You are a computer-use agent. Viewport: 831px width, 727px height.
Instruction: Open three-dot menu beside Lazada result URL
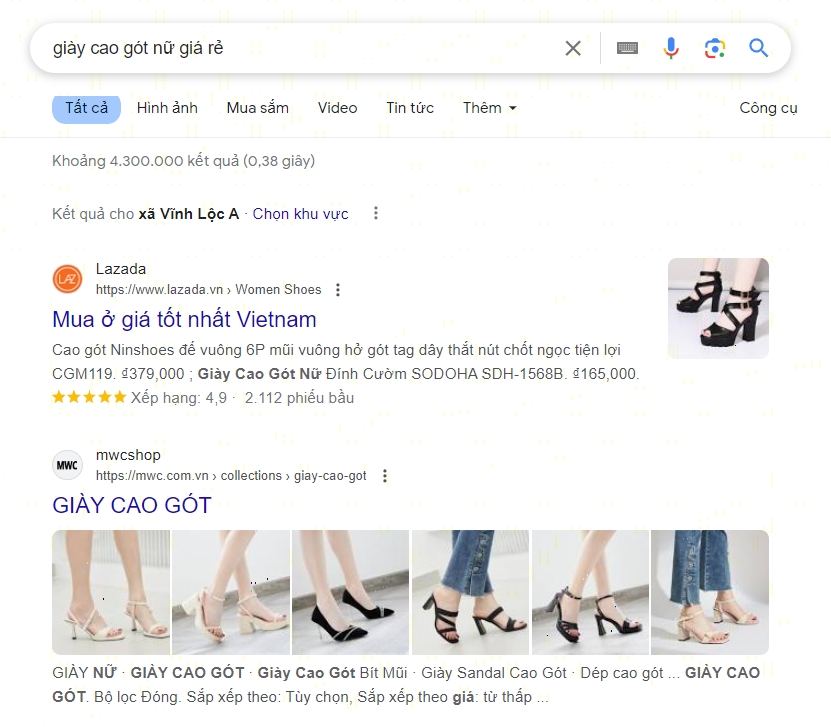338,290
